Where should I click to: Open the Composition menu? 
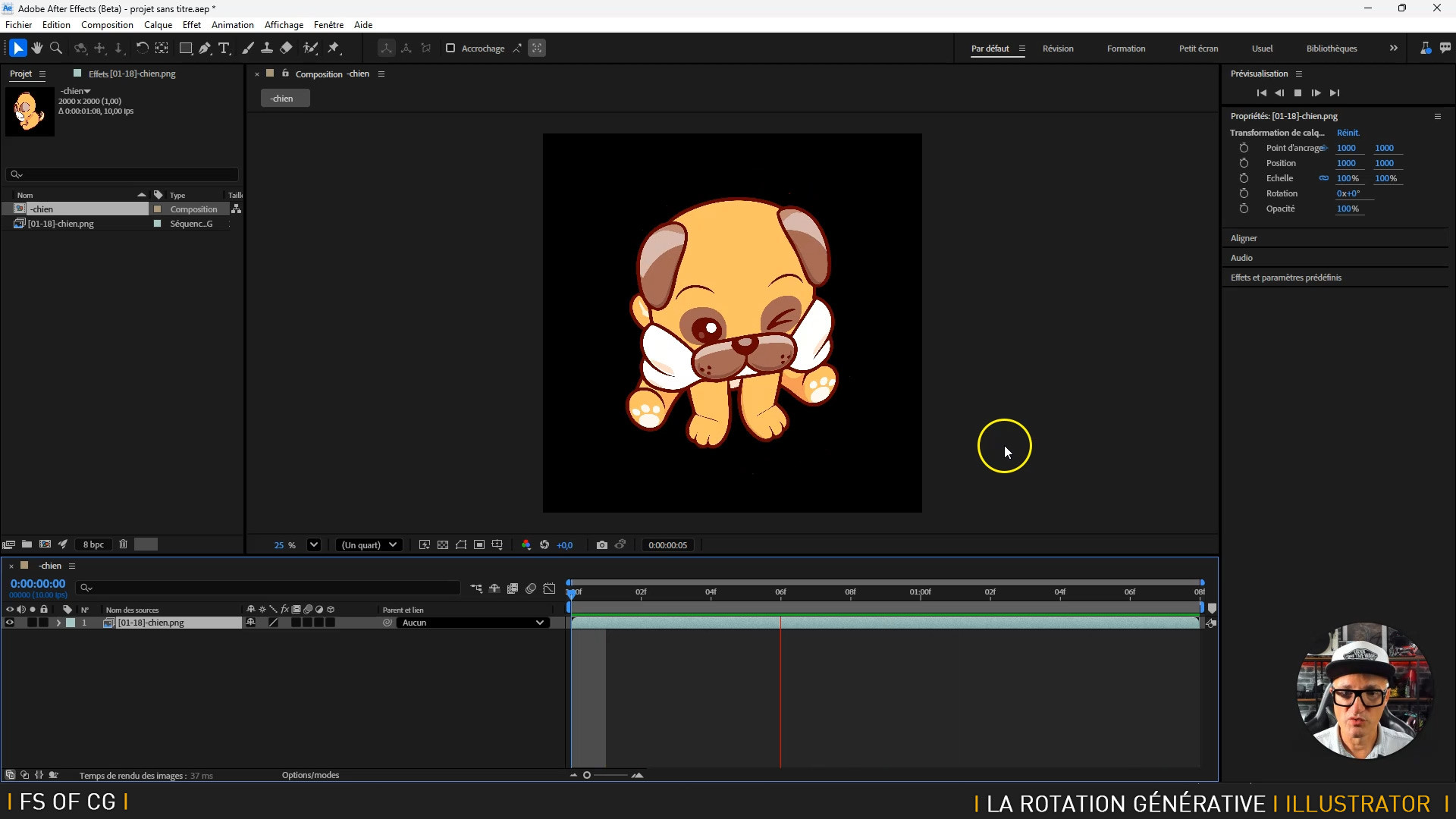(x=107, y=24)
